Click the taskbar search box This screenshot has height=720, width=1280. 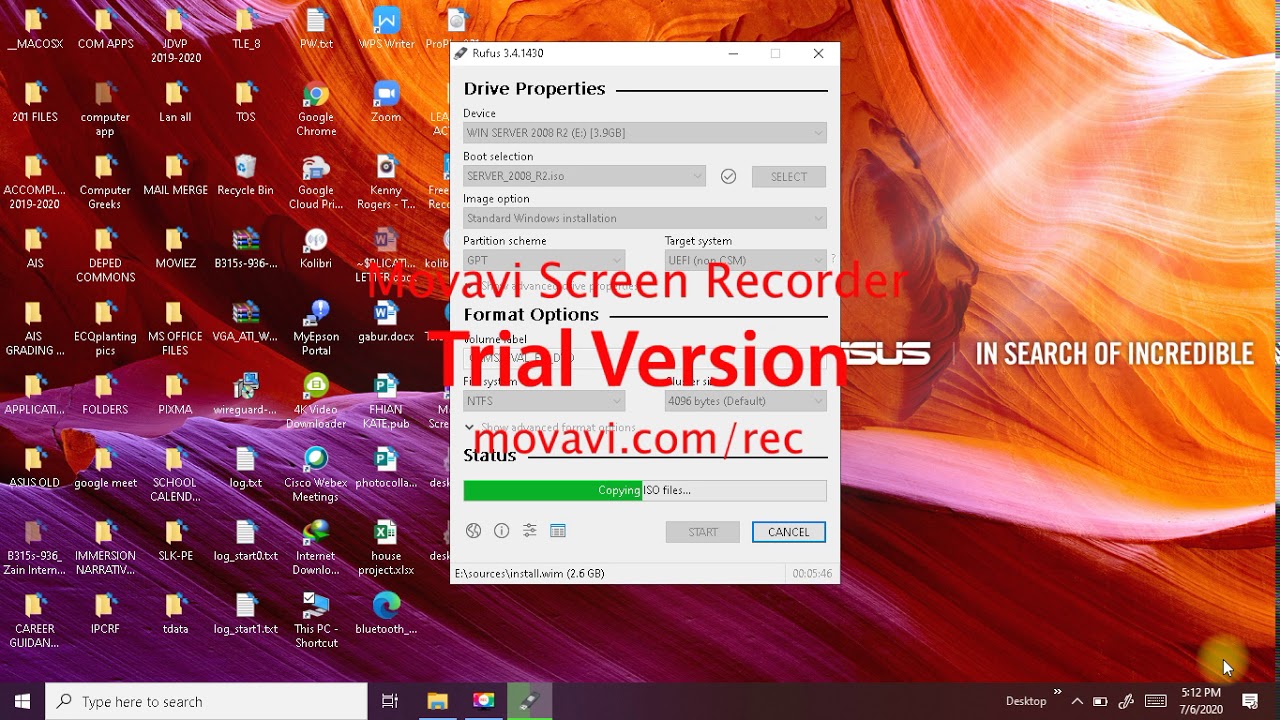[207, 701]
